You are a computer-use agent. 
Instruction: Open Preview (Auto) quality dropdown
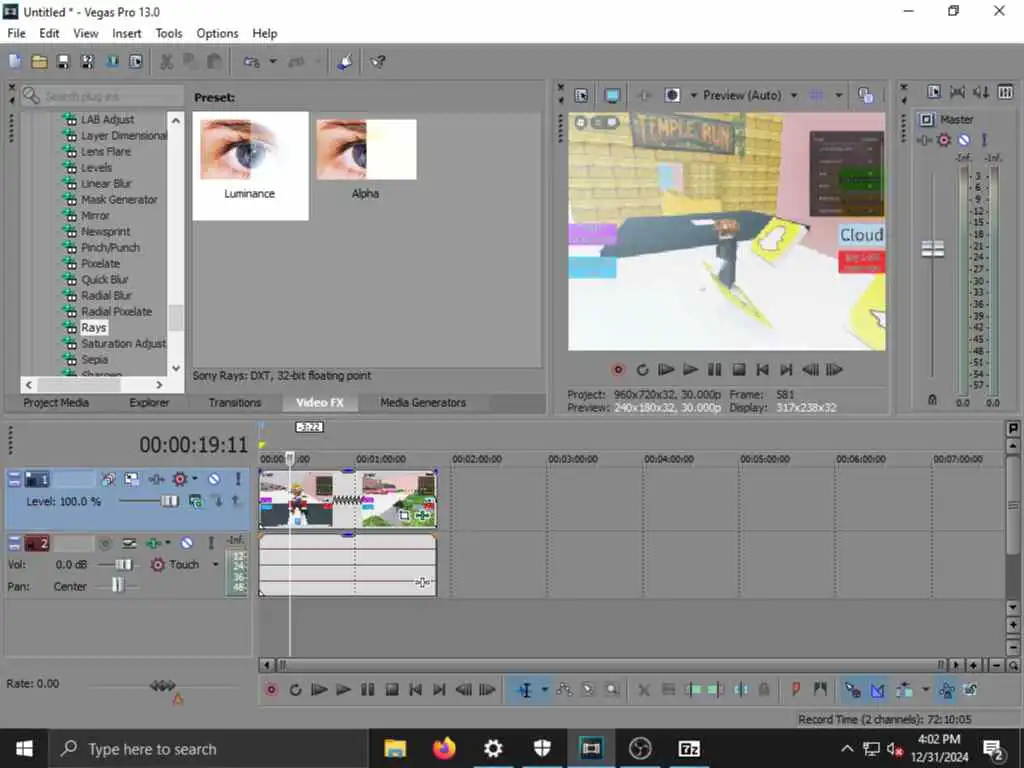click(794, 95)
